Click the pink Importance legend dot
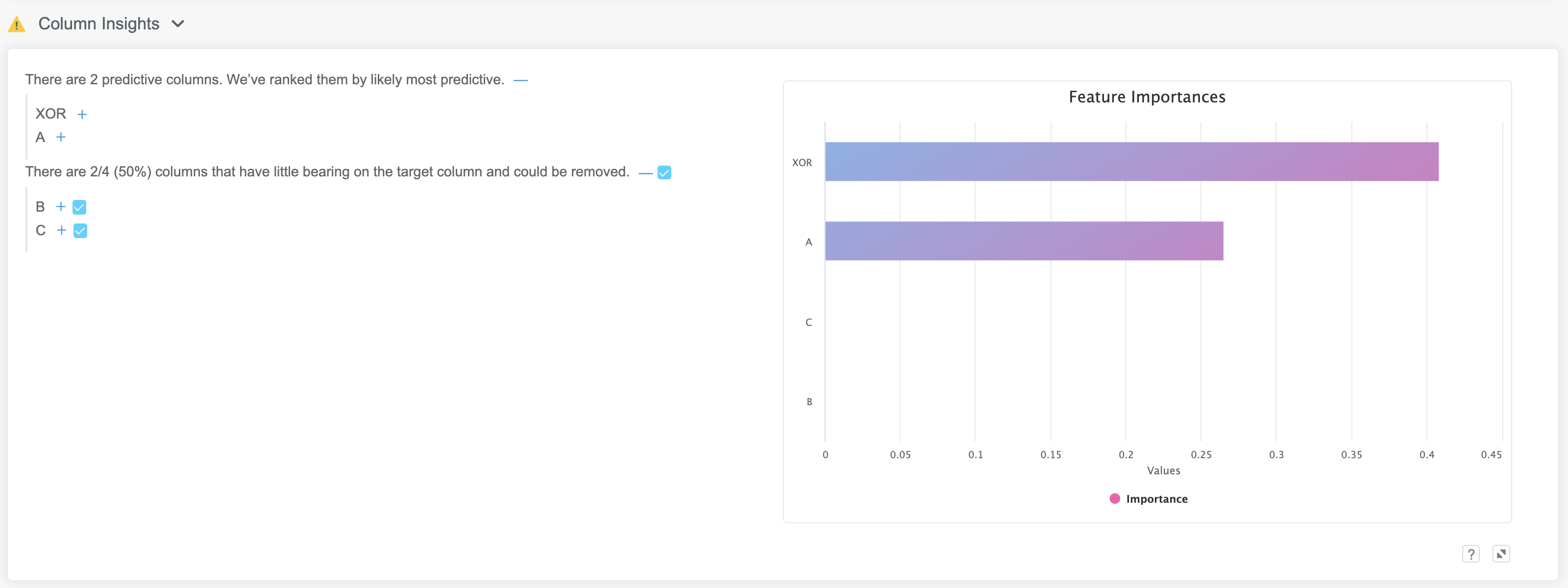 pos(1115,498)
